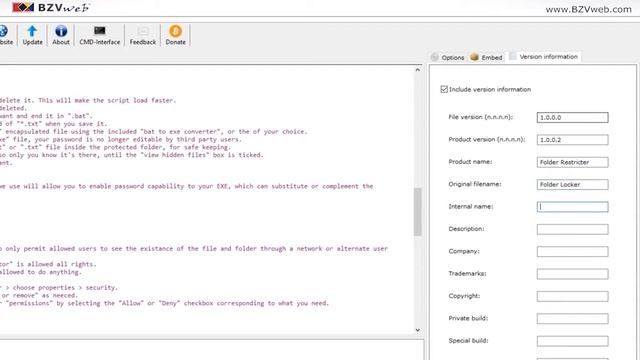The width and height of the screenshot is (640, 360).
Task: Click the line "make the script load faster"
Action: coord(88,100)
